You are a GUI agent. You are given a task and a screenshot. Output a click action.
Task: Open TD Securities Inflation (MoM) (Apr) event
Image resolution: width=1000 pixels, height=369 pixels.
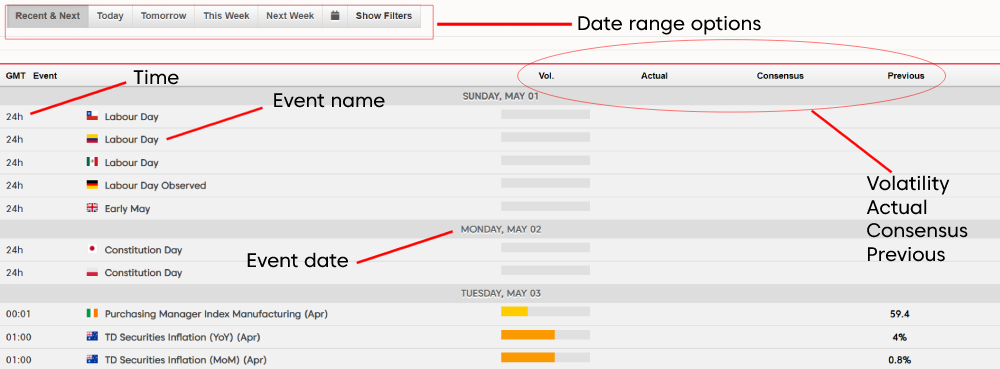pyautogui.click(x=186, y=360)
